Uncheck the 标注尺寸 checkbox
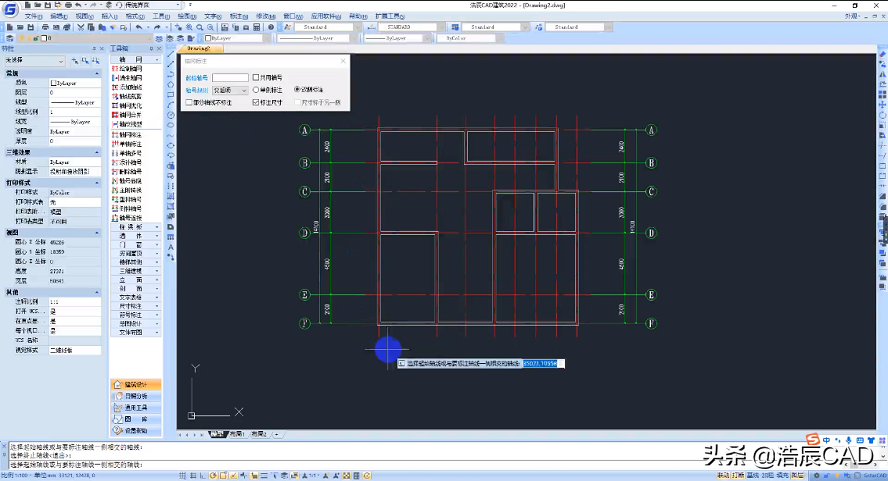 [x=256, y=102]
